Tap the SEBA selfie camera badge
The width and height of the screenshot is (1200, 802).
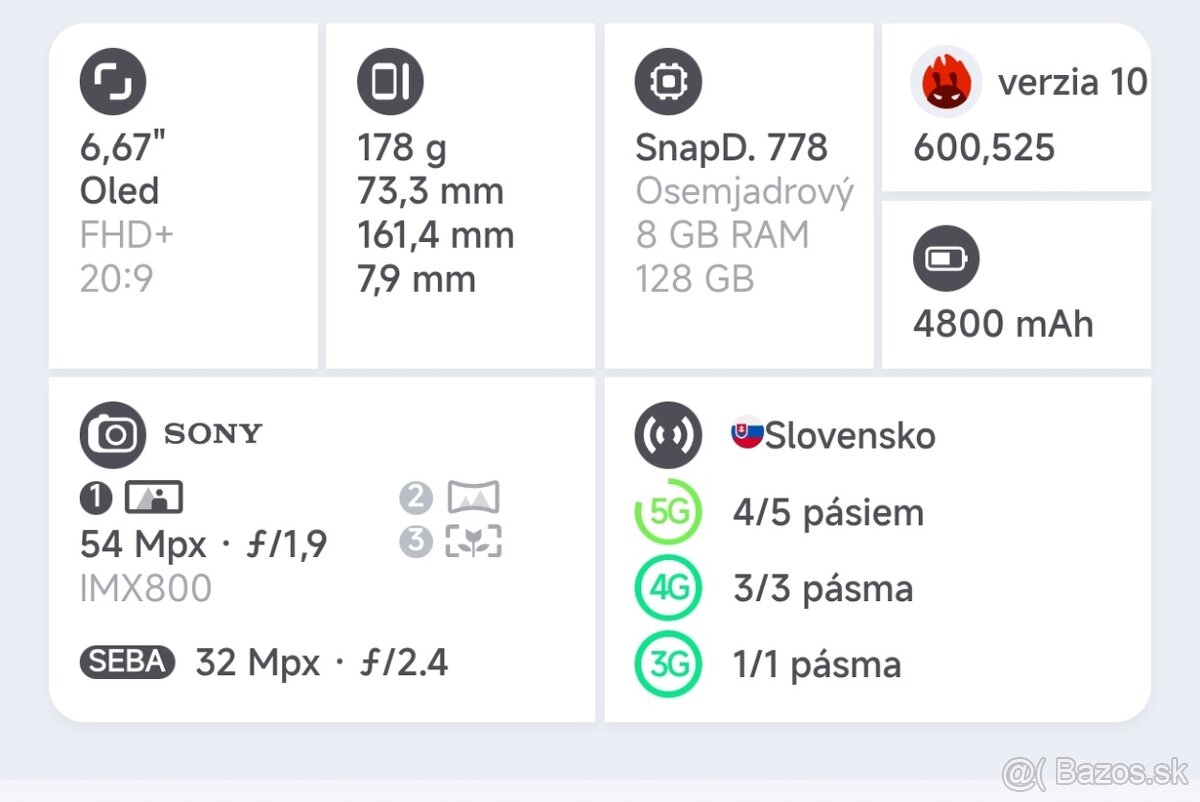pyautogui.click(x=127, y=662)
